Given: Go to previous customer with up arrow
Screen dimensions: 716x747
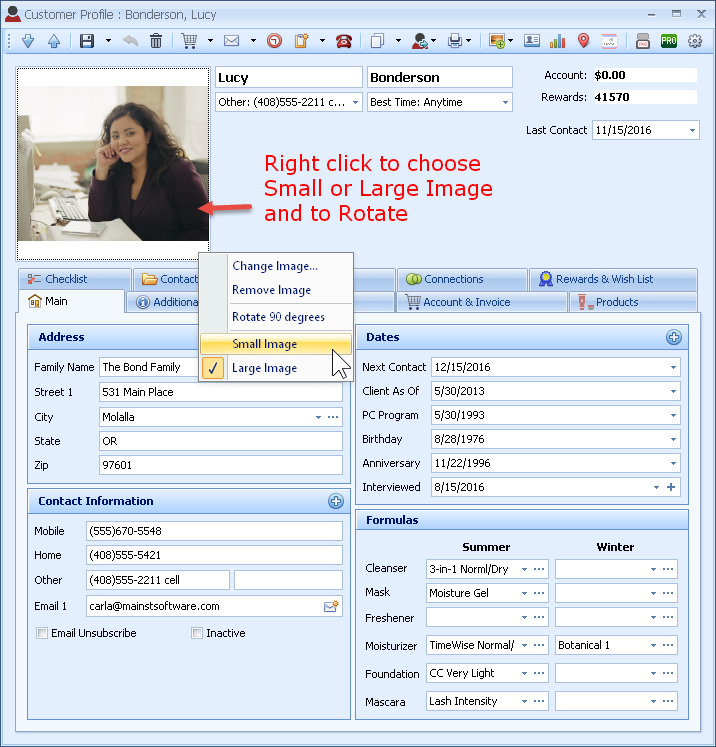Looking at the screenshot, I should [x=54, y=41].
